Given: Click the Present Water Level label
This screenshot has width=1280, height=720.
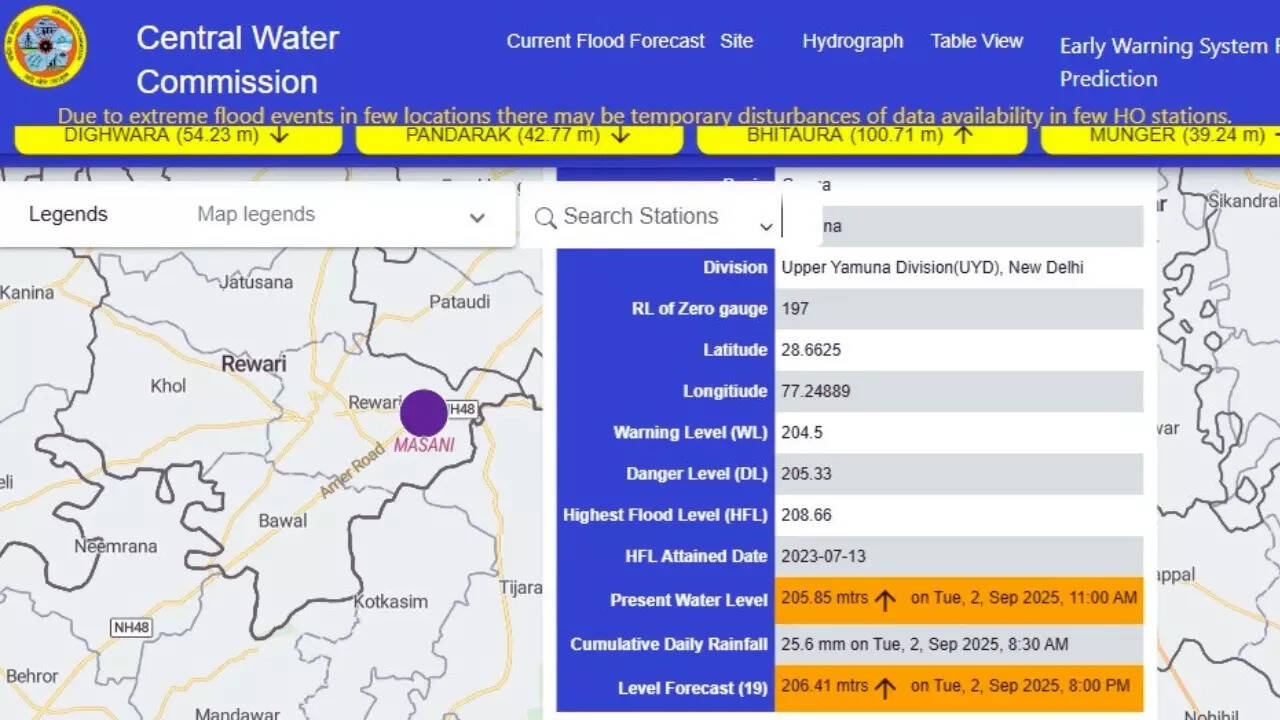Looking at the screenshot, I should point(689,600).
